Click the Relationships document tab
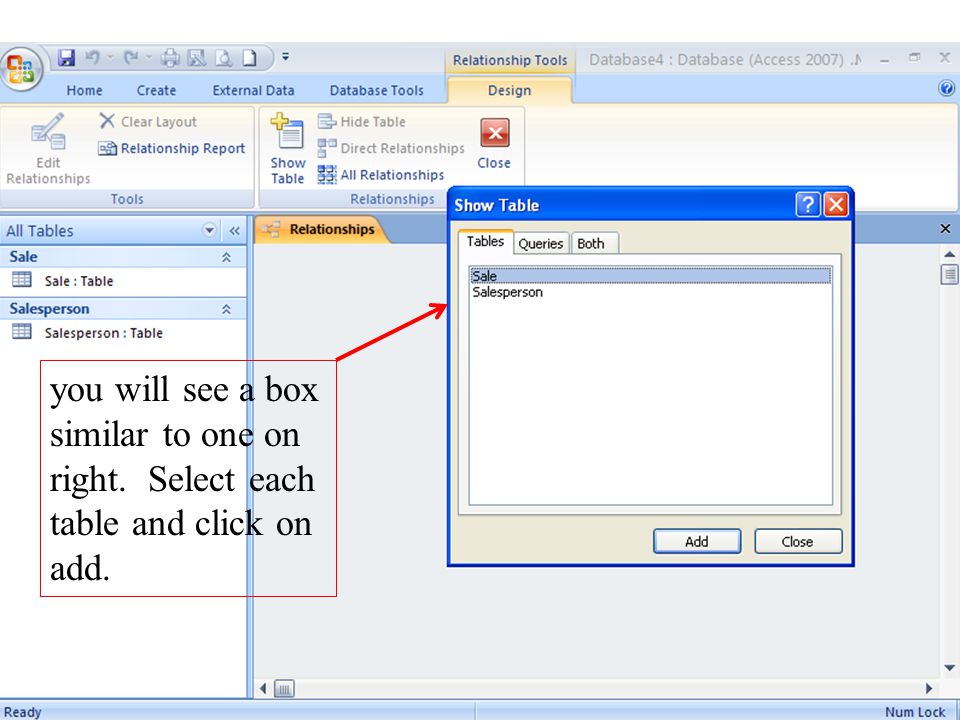This screenshot has height=720, width=960. tap(321, 230)
